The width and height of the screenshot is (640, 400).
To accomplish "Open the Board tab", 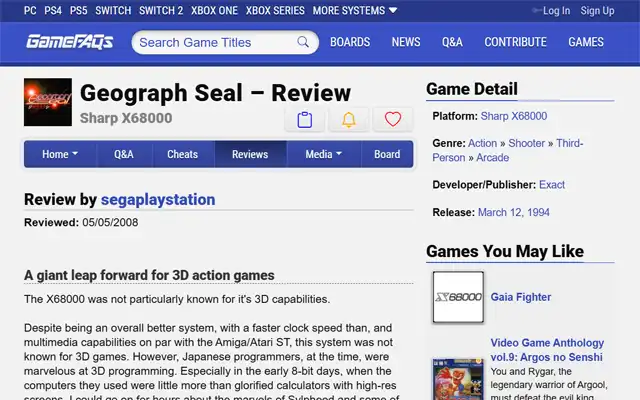I will pos(387,154).
